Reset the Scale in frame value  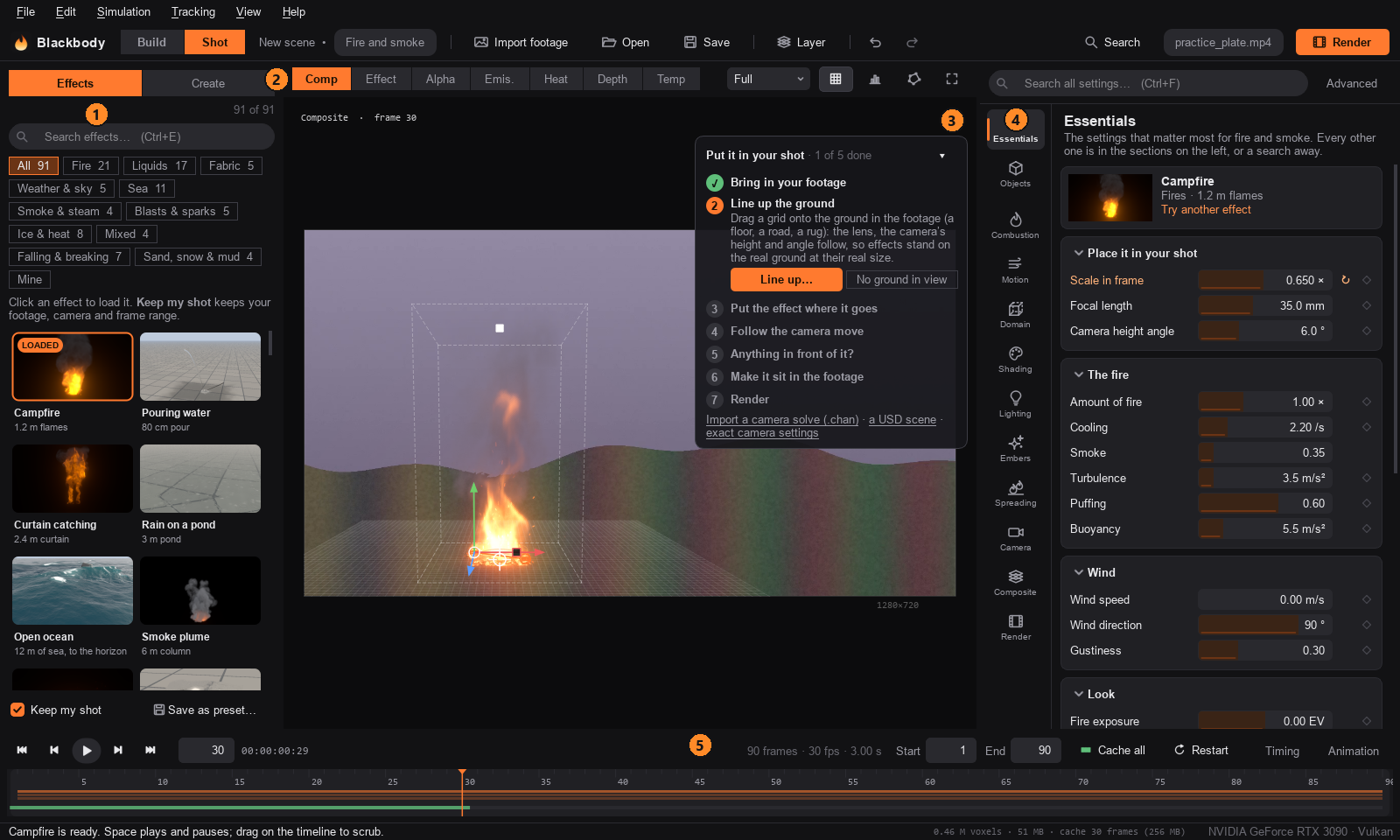pyautogui.click(x=1346, y=280)
